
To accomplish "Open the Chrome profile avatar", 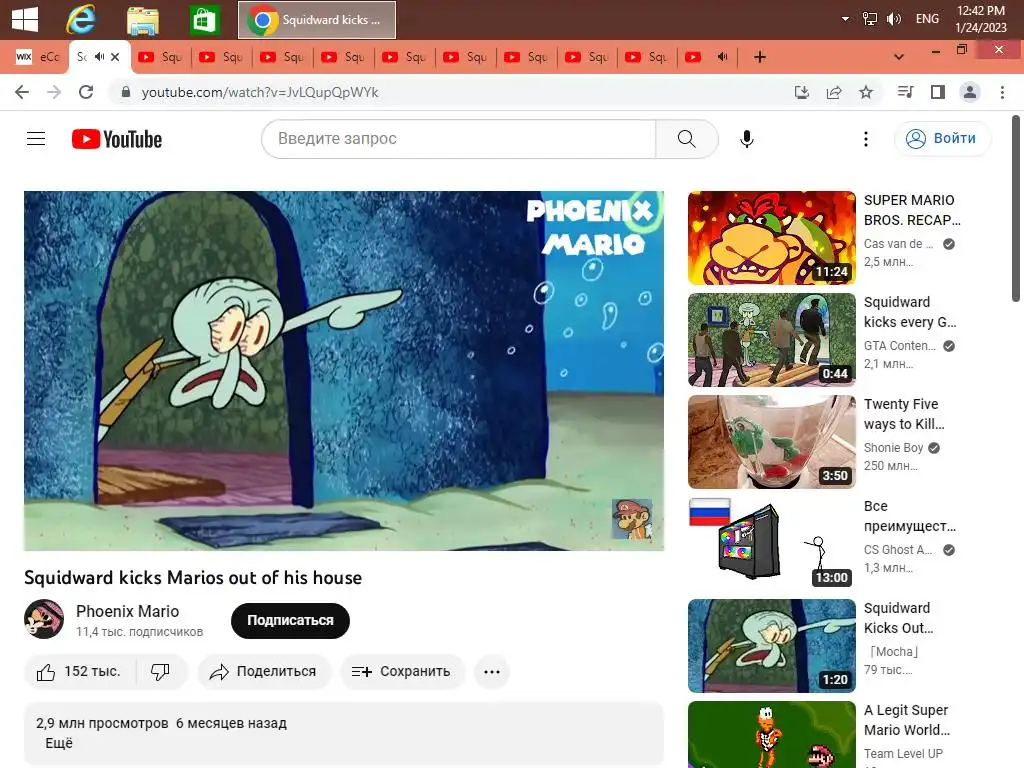I will click(x=970, y=92).
